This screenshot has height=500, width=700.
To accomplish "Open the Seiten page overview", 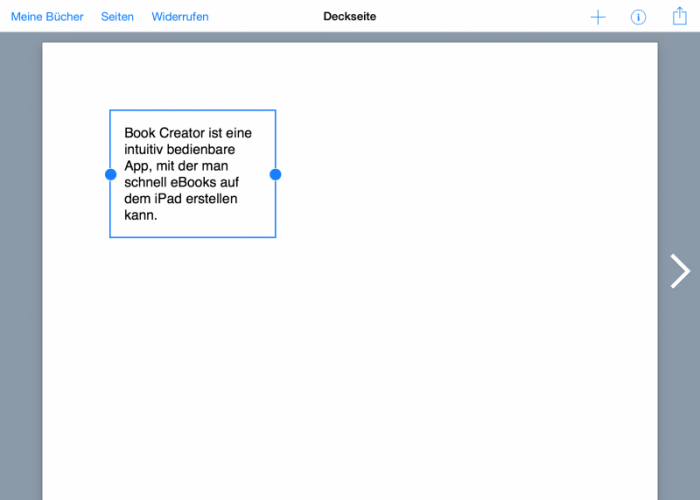I will 117,17.
